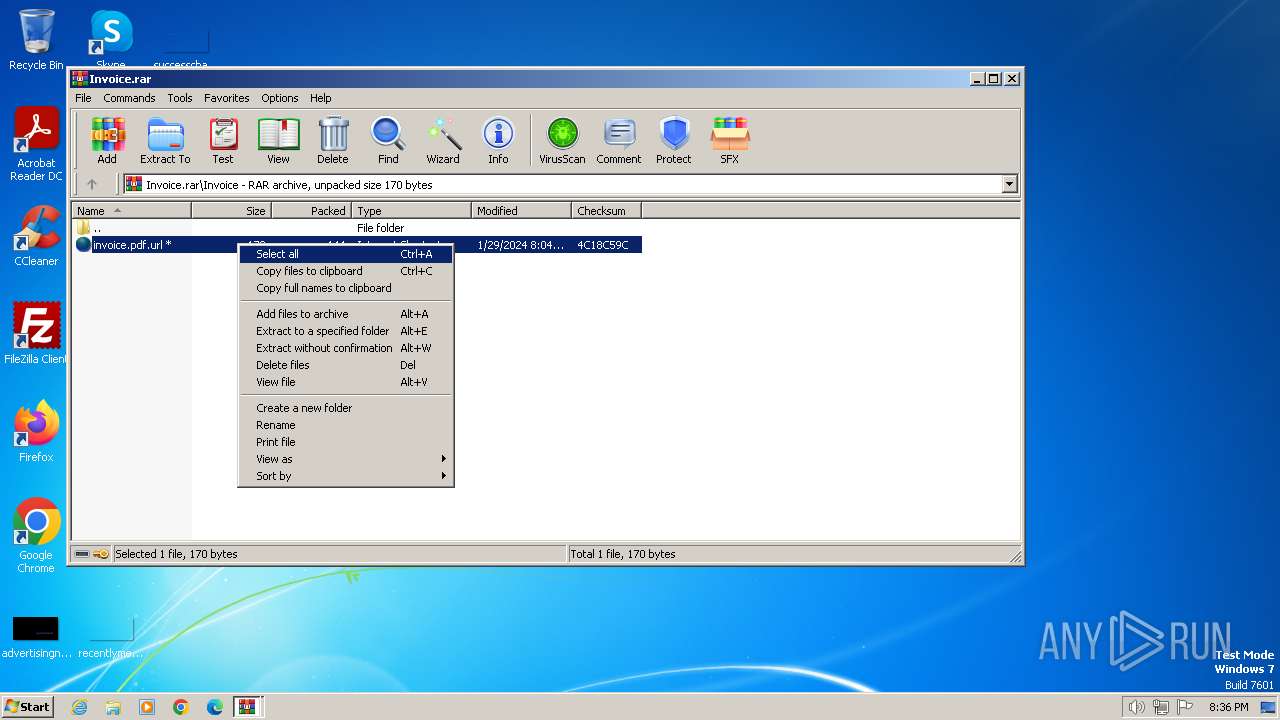Click the 1/29/2024 modified date cell
1280x720 pixels.
pyautogui.click(x=520, y=245)
